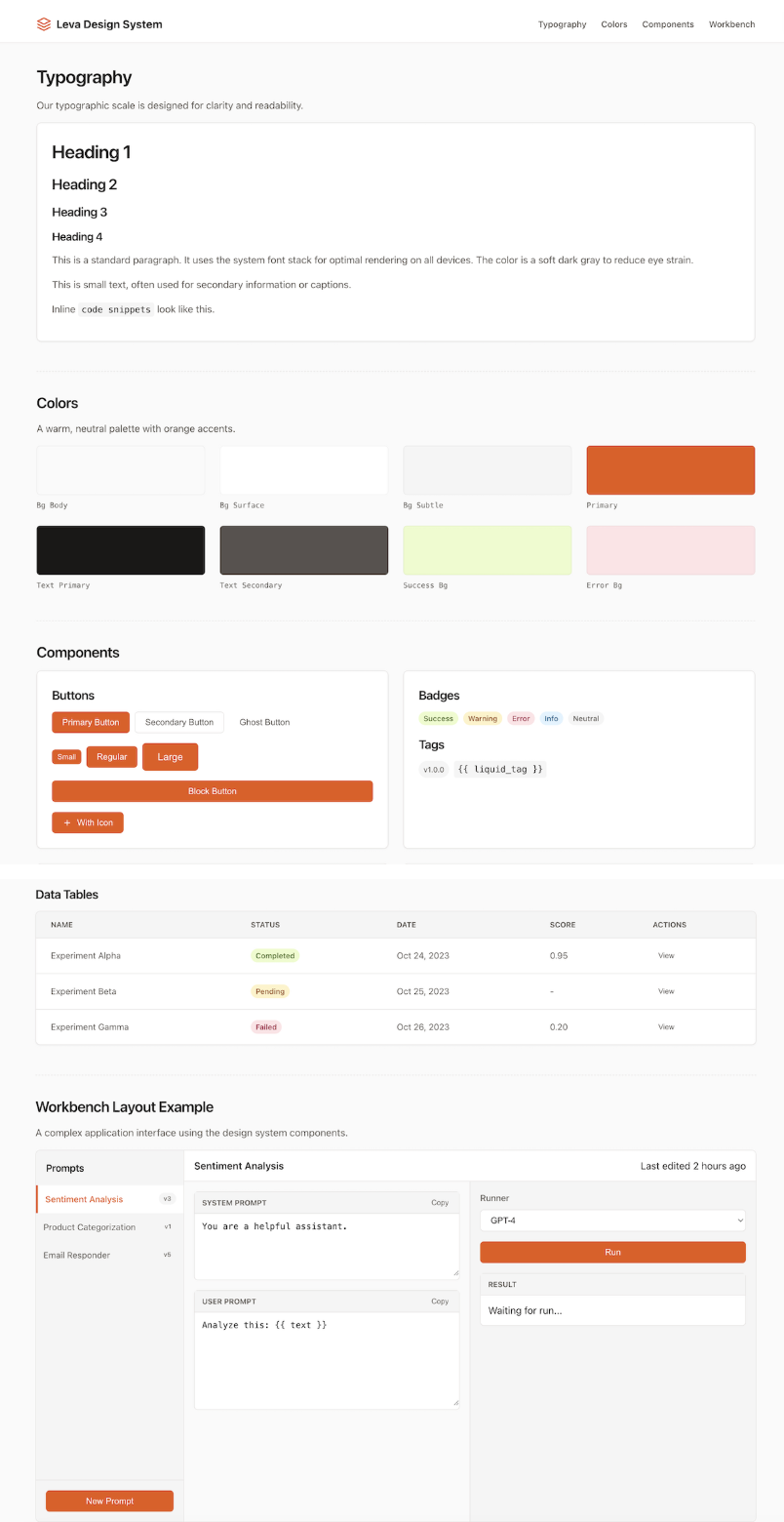Open the Colors nav link
Screen dimensions: 784x1522
click(x=614, y=24)
